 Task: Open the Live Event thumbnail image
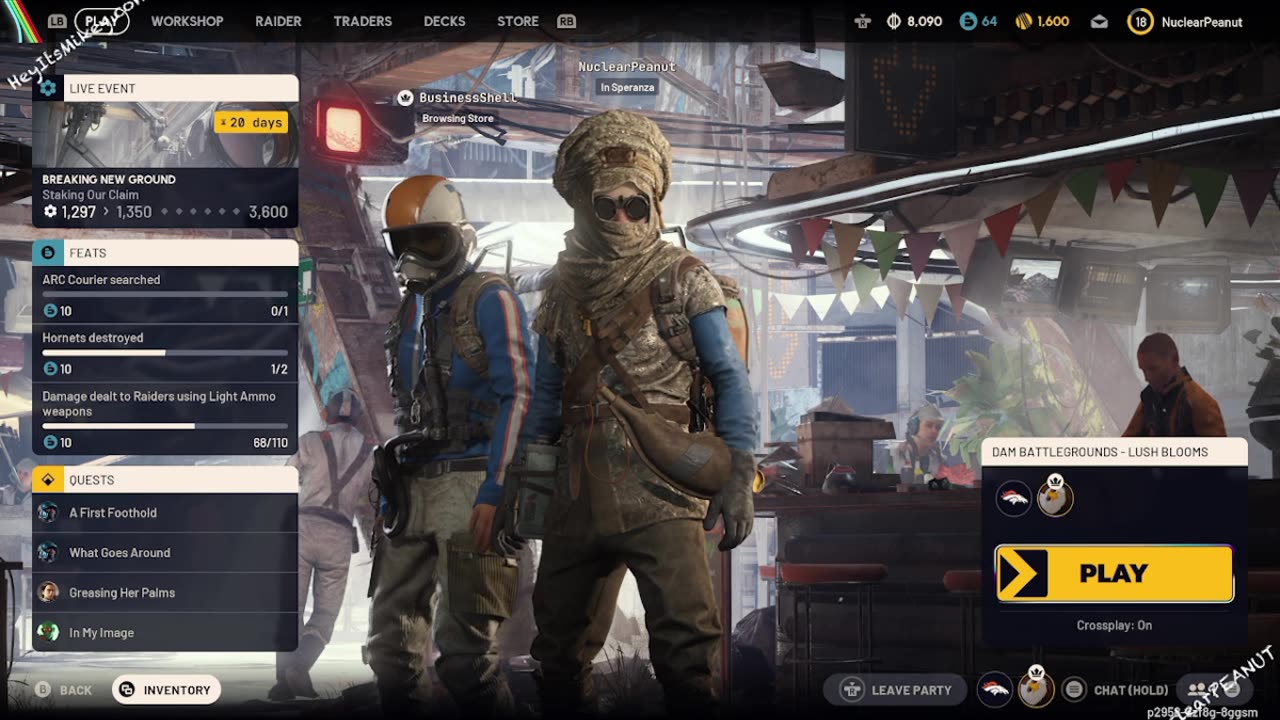(165, 134)
